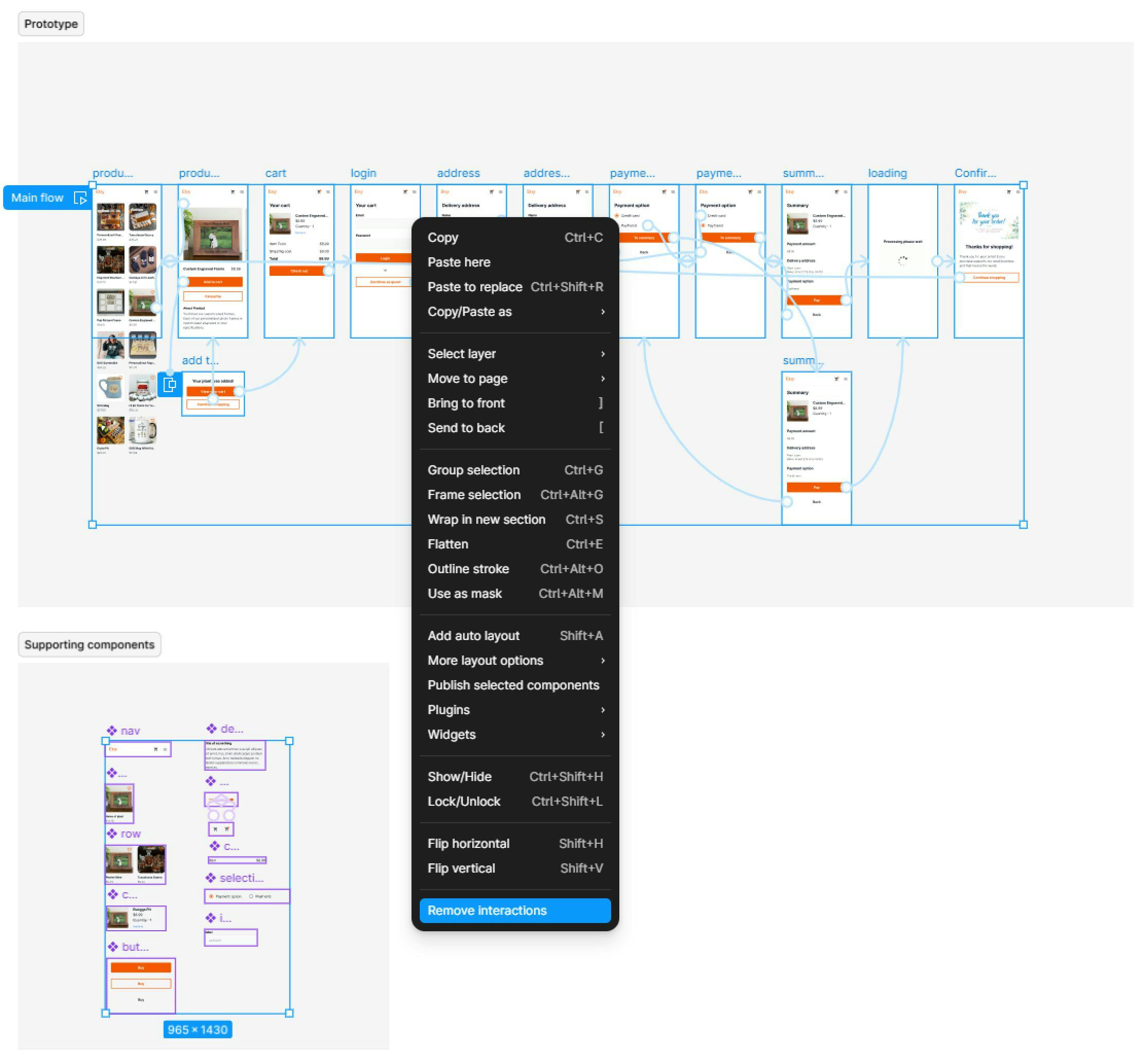
Task: Click the but... component diamond icon
Action: (113, 947)
